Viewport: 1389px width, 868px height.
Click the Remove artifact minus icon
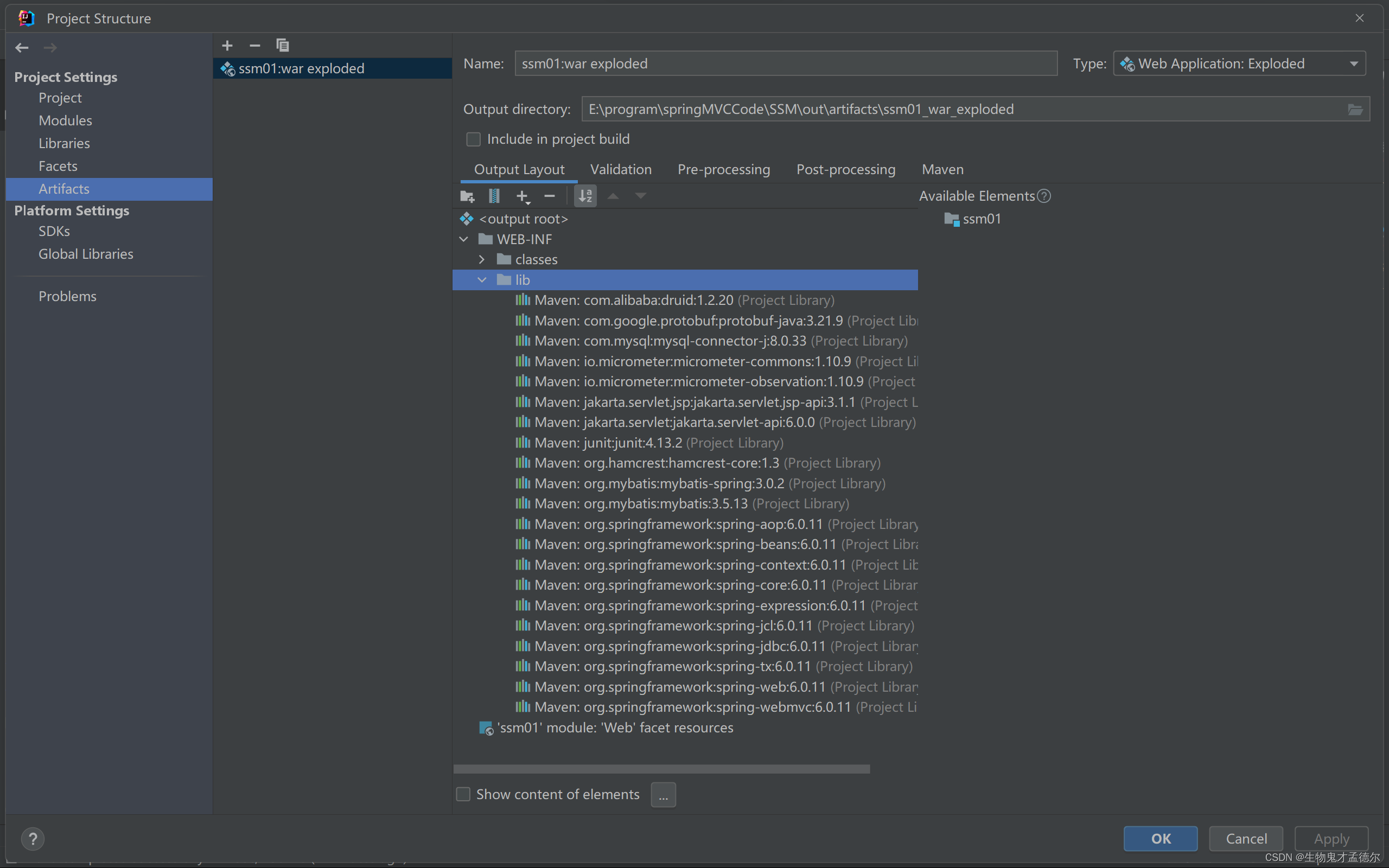[255, 46]
